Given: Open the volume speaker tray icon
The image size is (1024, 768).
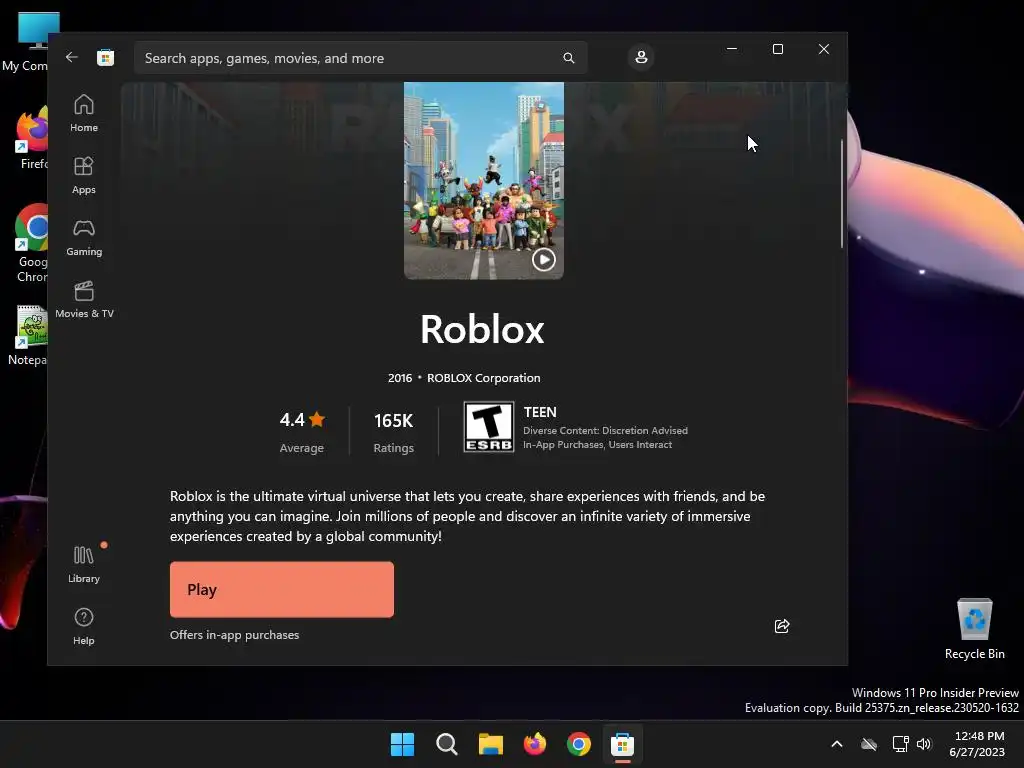Looking at the screenshot, I should coord(924,744).
